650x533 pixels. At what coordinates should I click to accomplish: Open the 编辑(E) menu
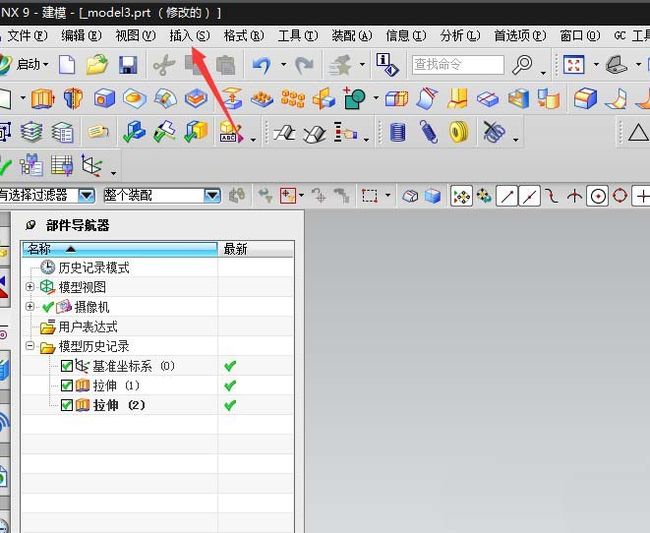(81, 36)
